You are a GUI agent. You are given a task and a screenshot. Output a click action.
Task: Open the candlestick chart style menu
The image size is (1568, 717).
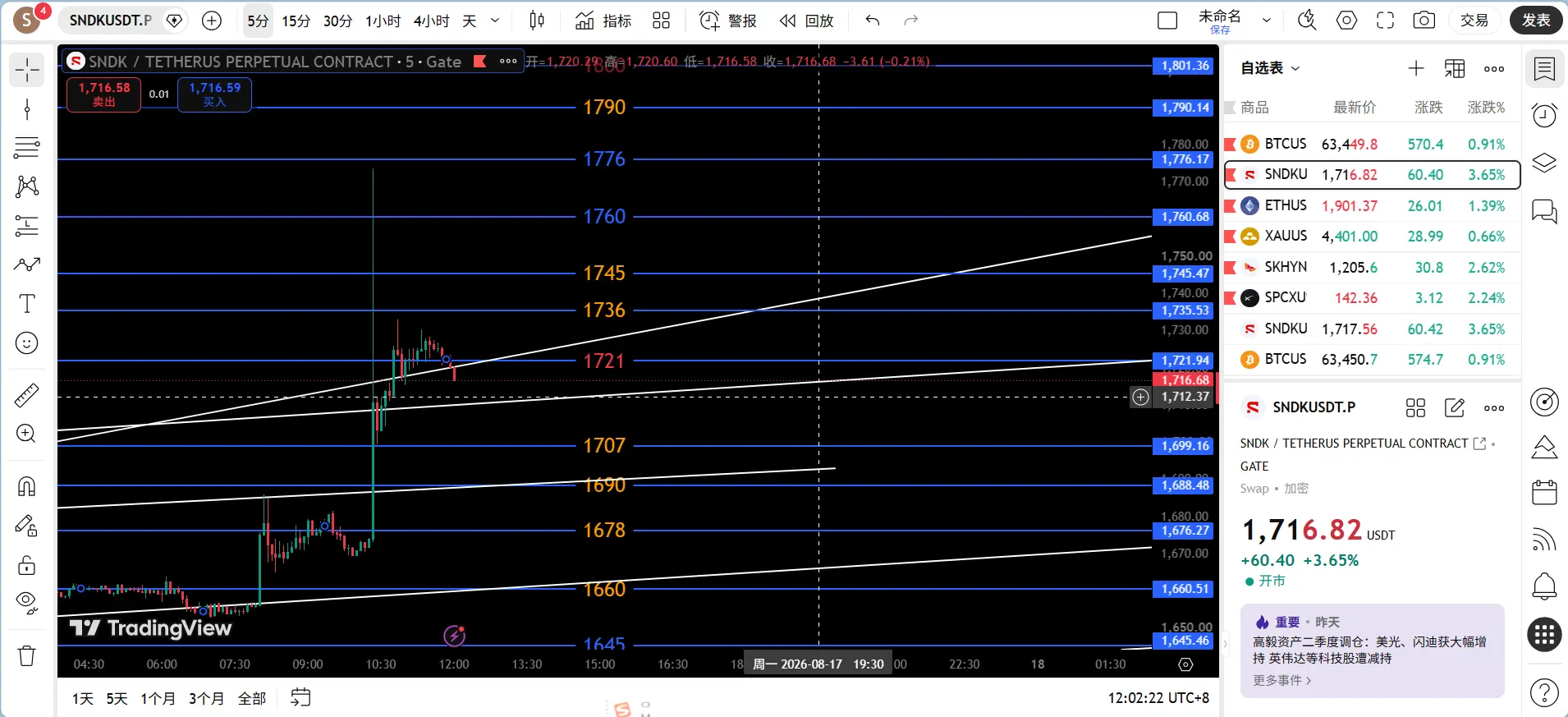click(537, 21)
